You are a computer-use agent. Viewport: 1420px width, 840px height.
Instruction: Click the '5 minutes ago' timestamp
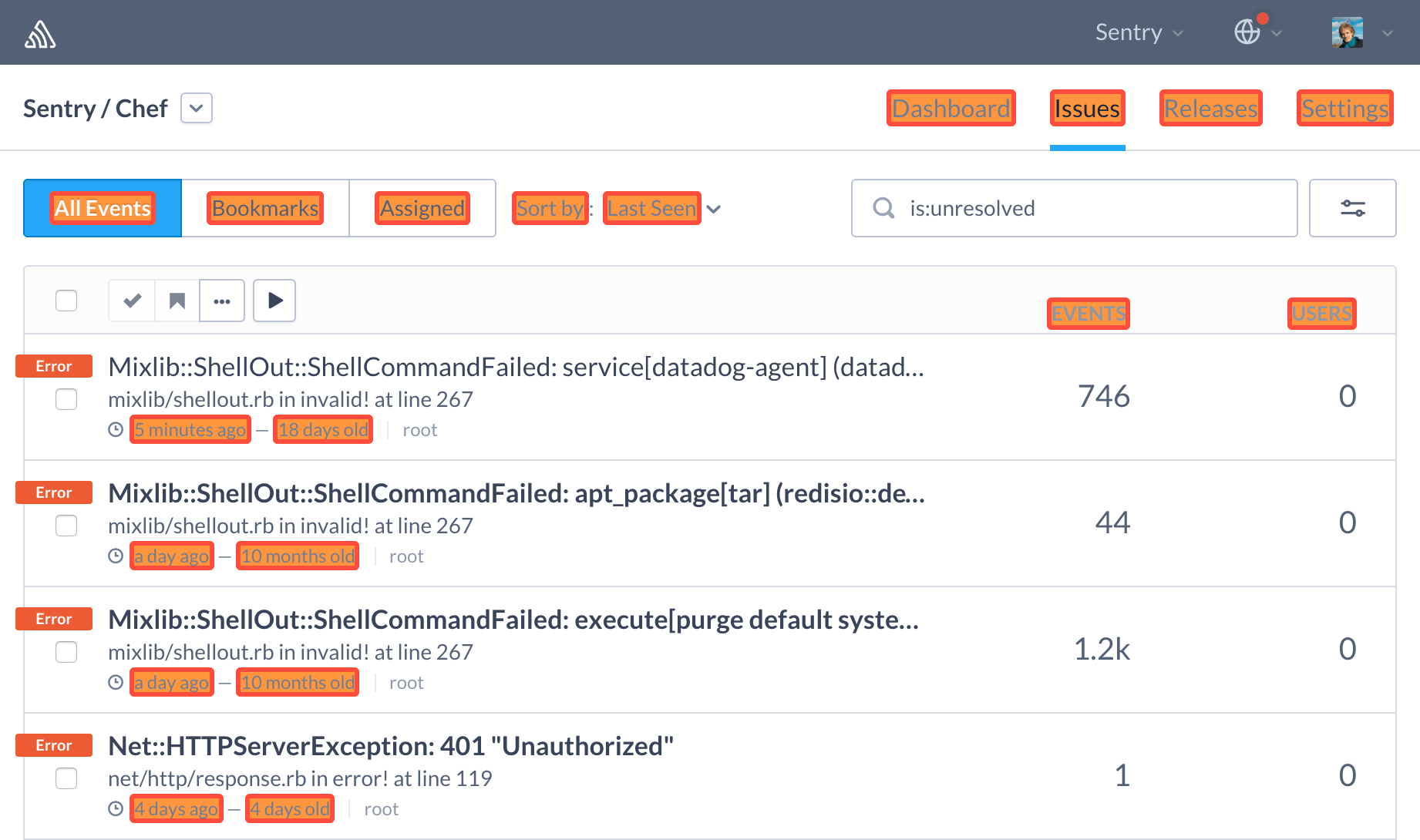click(x=190, y=430)
